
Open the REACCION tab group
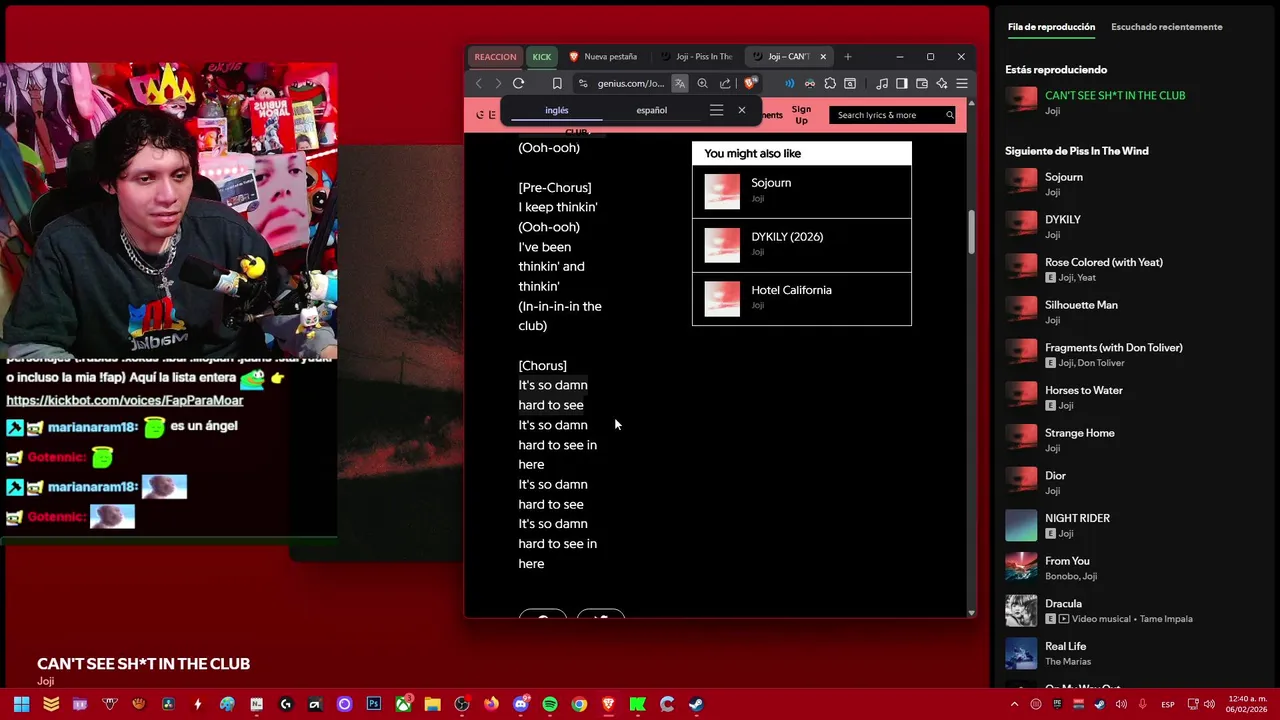[x=495, y=56]
